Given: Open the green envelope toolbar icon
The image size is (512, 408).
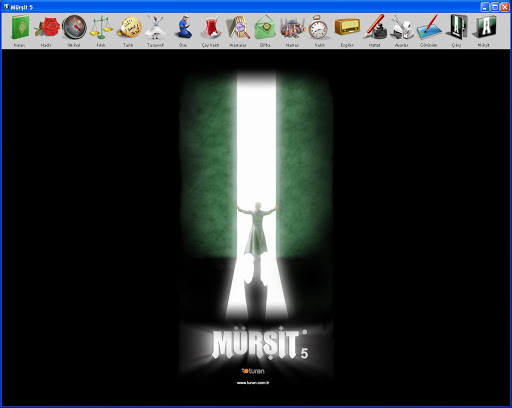Looking at the screenshot, I should [x=265, y=27].
